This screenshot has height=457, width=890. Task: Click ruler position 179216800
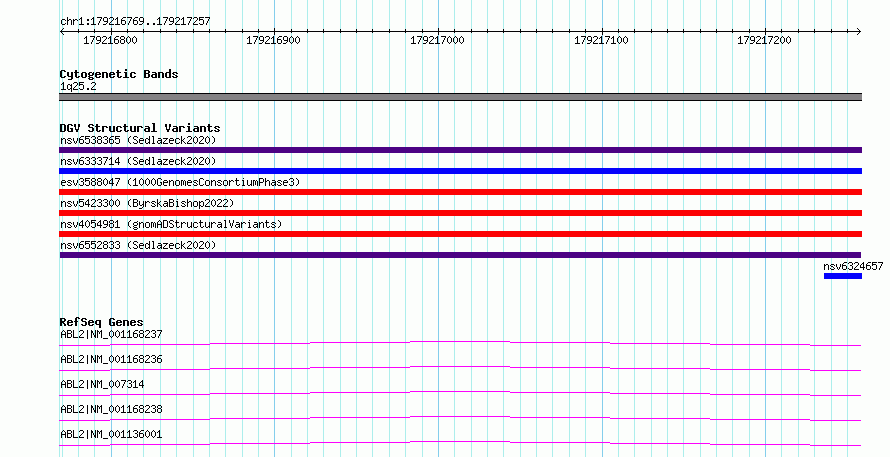coord(110,40)
